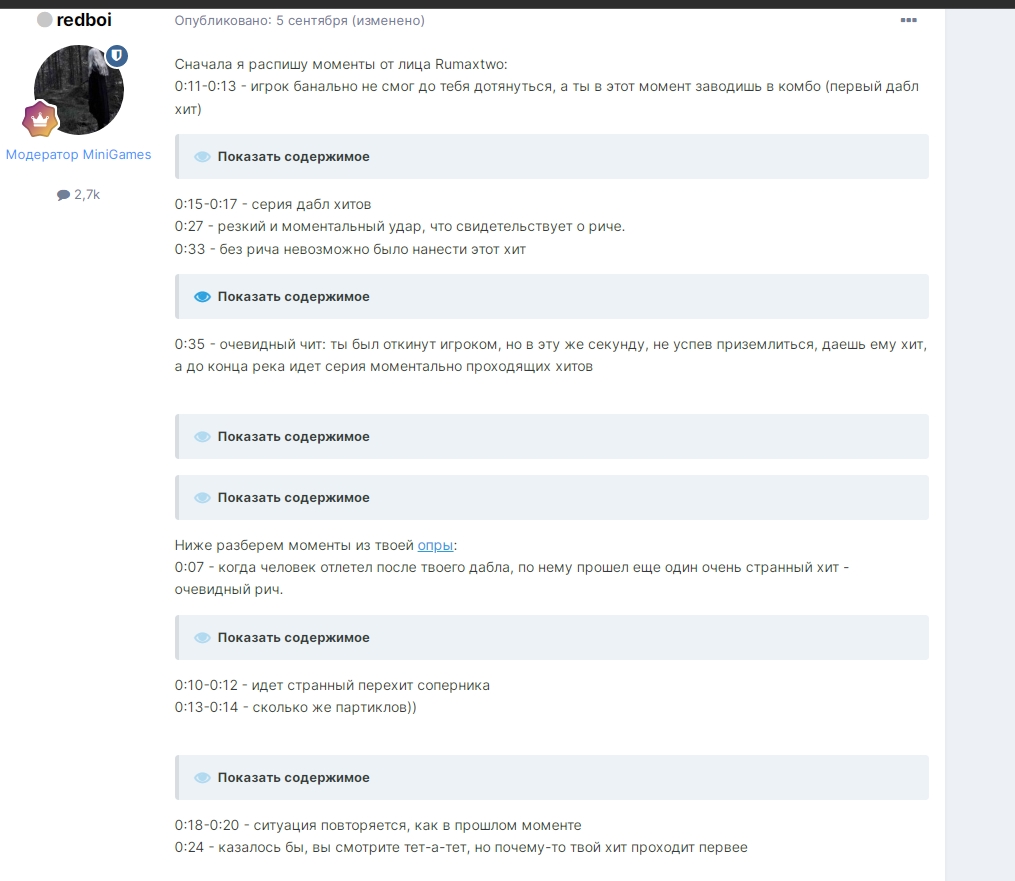Open the redboi username profile link
1015x881 pixels.
[x=84, y=20]
